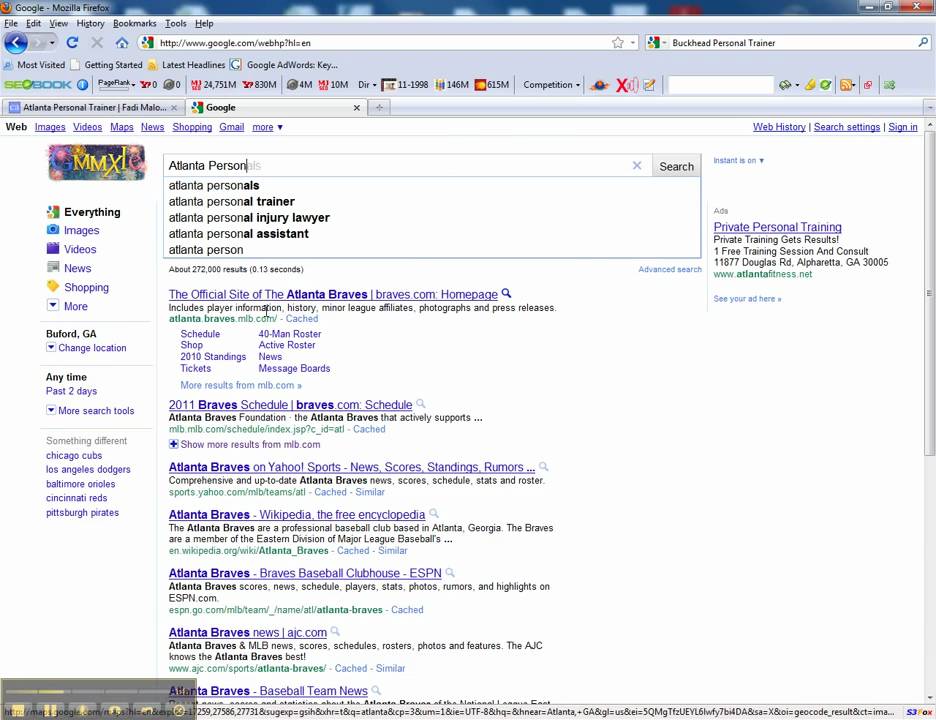Reload the page using the refresh icon
Viewport: 936px width, 720px height.
pyautogui.click(x=72, y=42)
